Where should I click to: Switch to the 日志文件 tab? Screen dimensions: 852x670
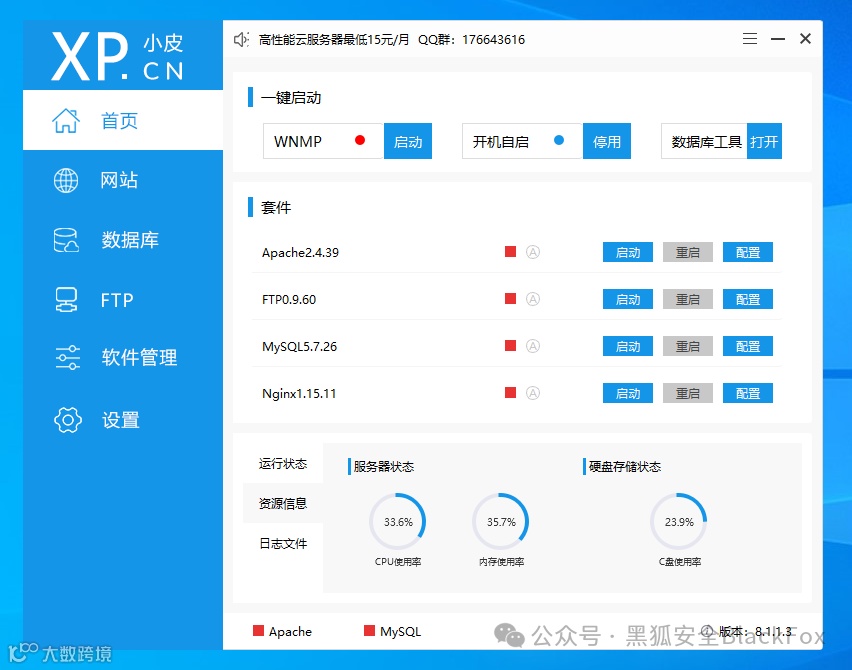283,543
